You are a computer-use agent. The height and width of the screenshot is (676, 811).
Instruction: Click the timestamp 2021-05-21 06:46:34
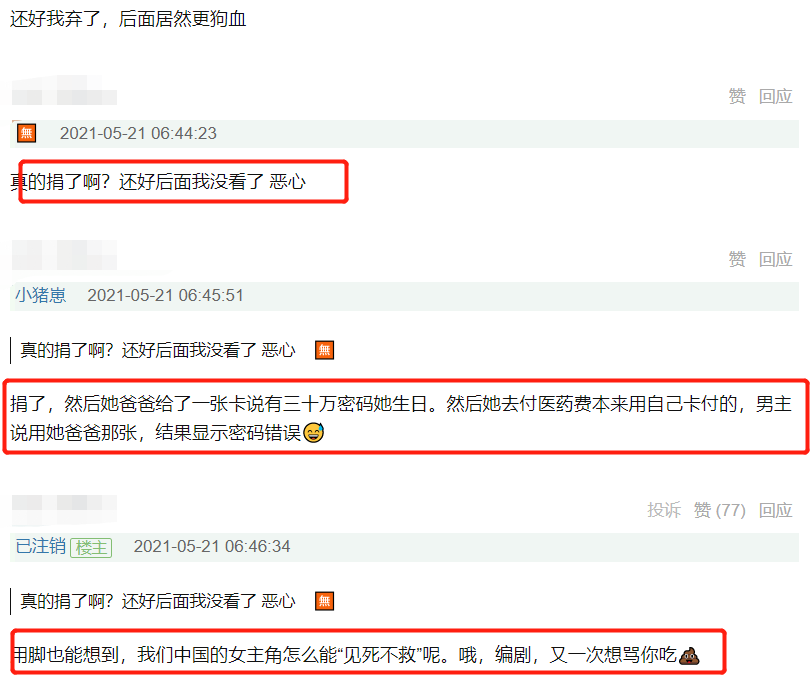point(212,546)
